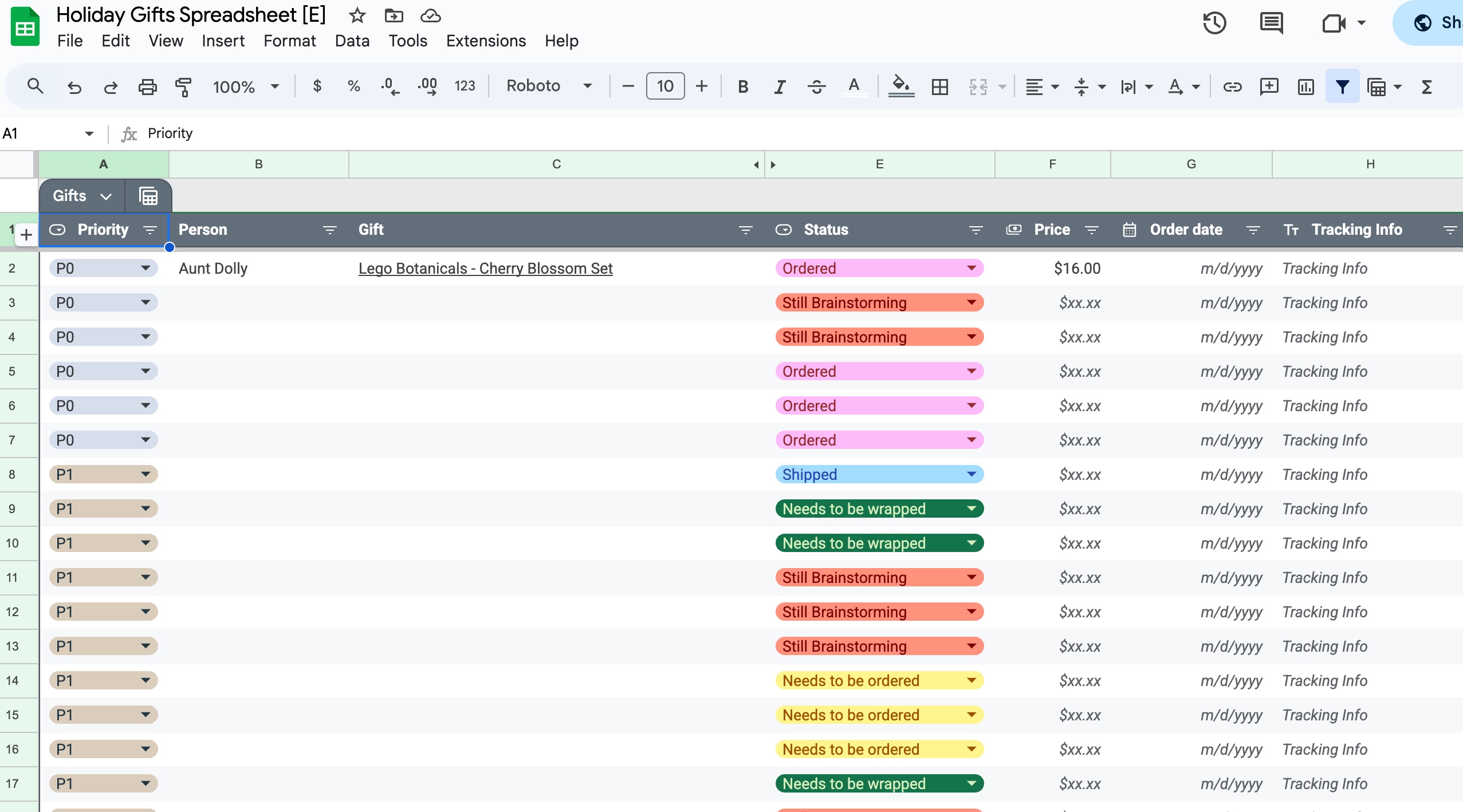Click the paint format roller icon
This screenshot has height=812, width=1463.
183,86
